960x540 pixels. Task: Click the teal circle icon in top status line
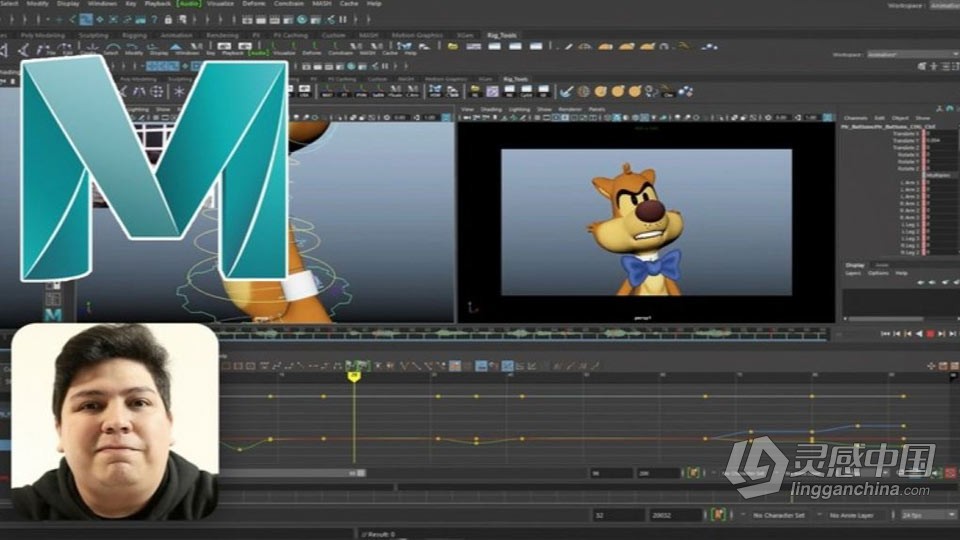pyautogui.click(x=301, y=20)
